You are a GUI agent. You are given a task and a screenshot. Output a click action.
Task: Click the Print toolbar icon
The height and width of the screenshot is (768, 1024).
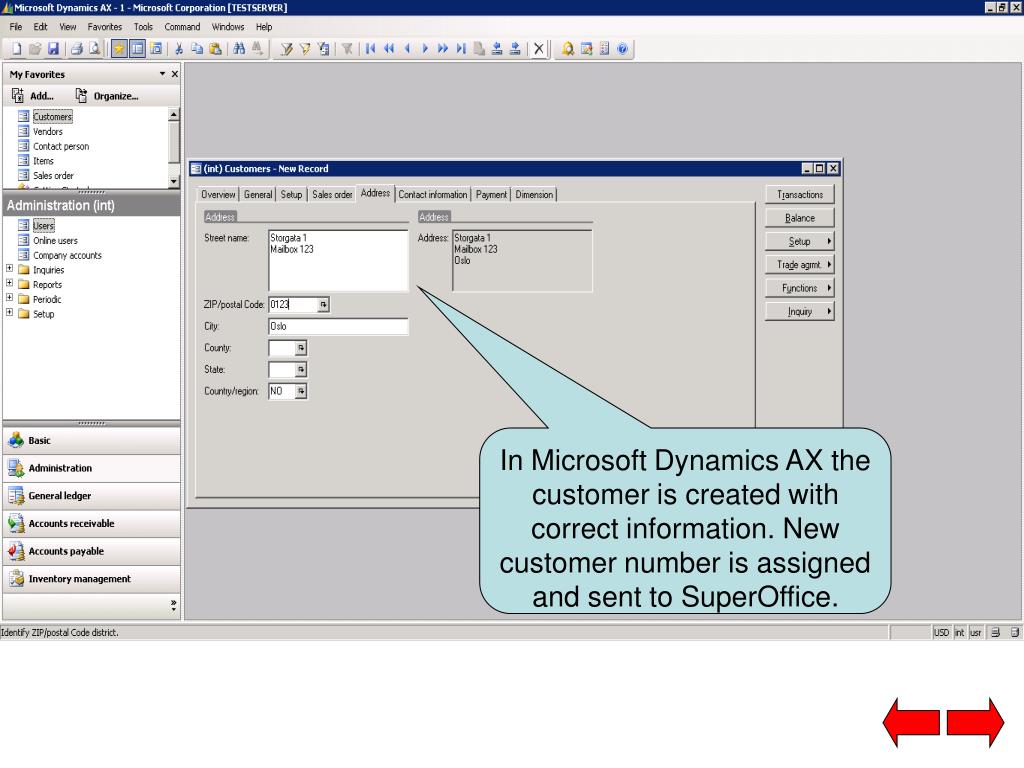click(x=76, y=49)
